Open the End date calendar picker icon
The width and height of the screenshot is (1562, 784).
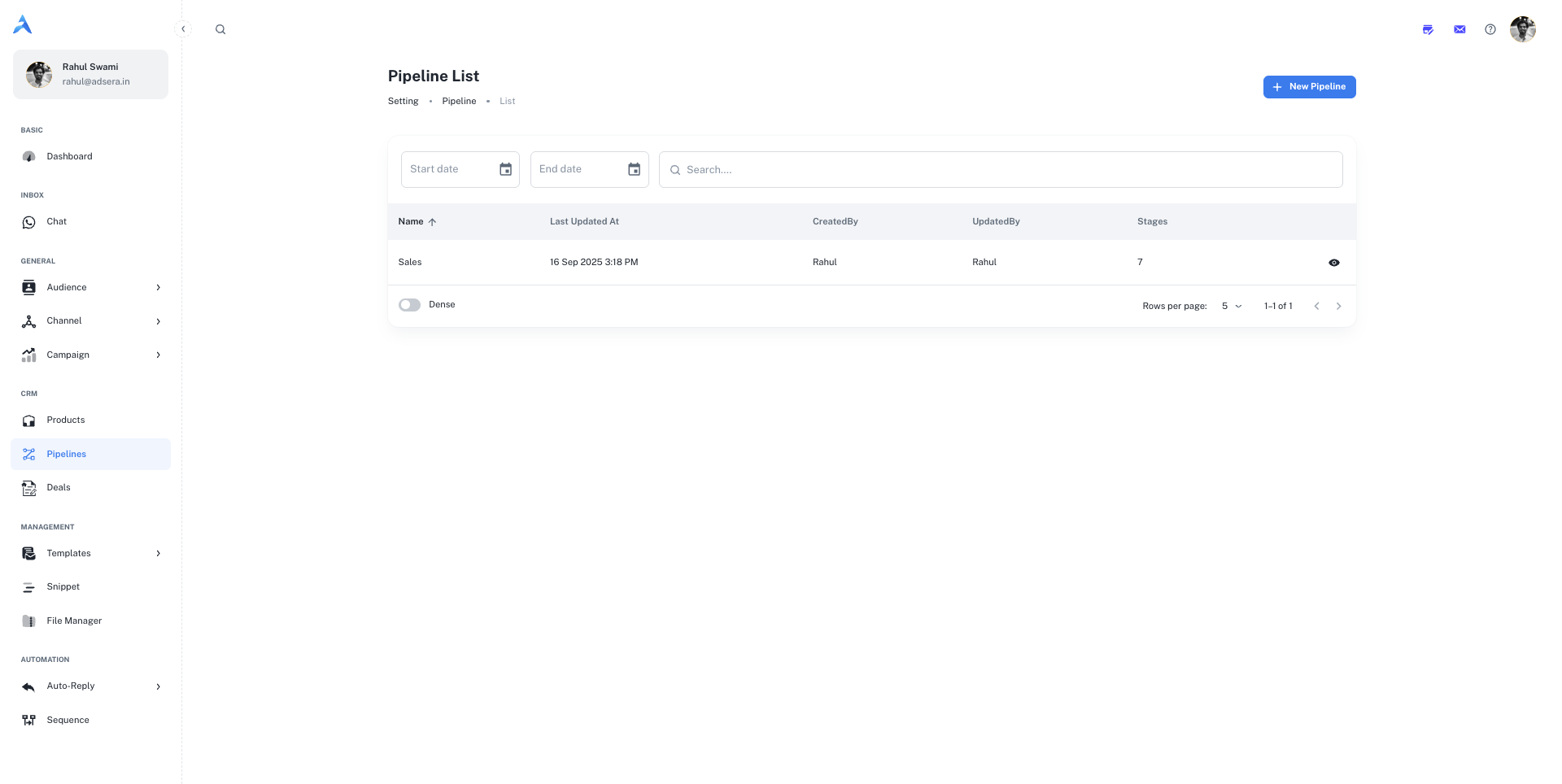point(634,169)
